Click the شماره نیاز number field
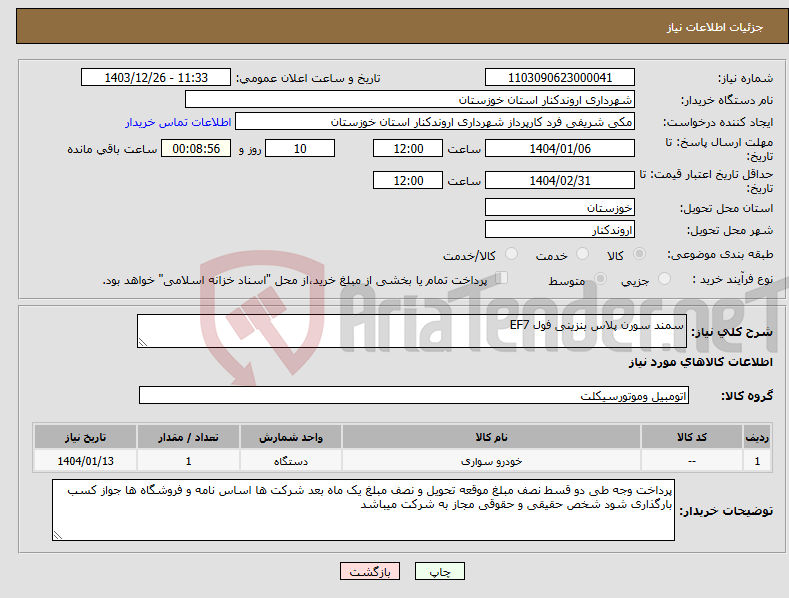Image resolution: width=789 pixels, height=598 pixels. pos(560,78)
